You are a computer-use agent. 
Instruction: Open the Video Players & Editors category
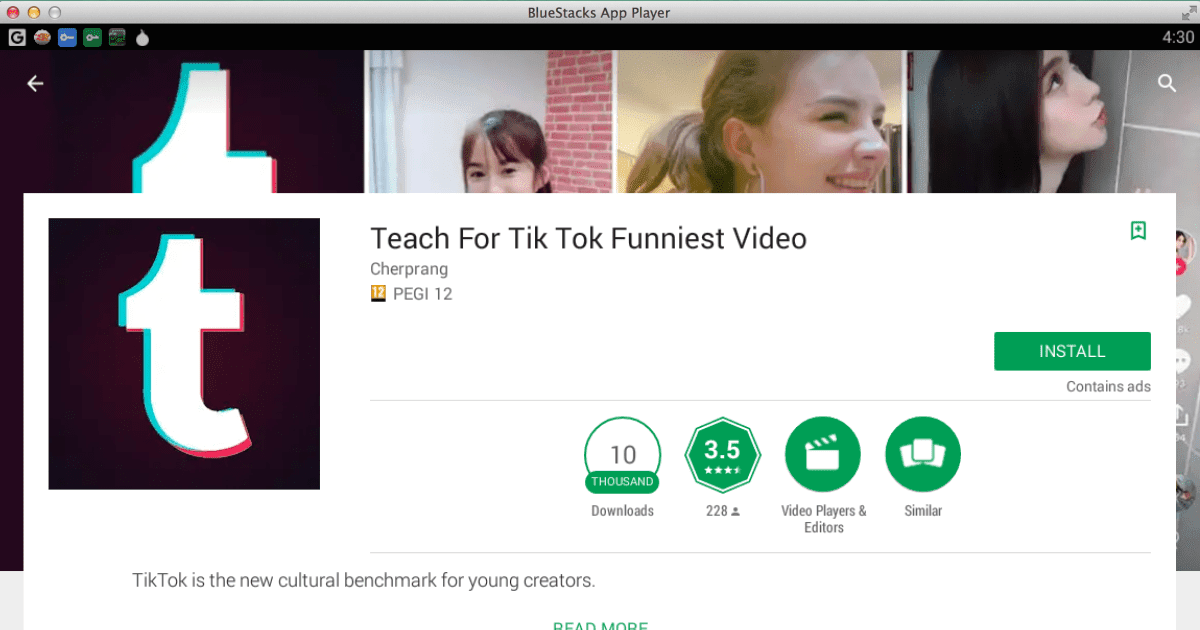(822, 454)
